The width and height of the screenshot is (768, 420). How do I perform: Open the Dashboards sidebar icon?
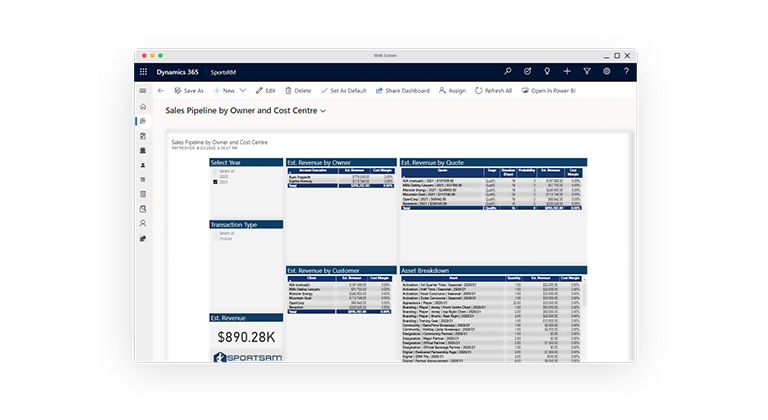click(143, 121)
